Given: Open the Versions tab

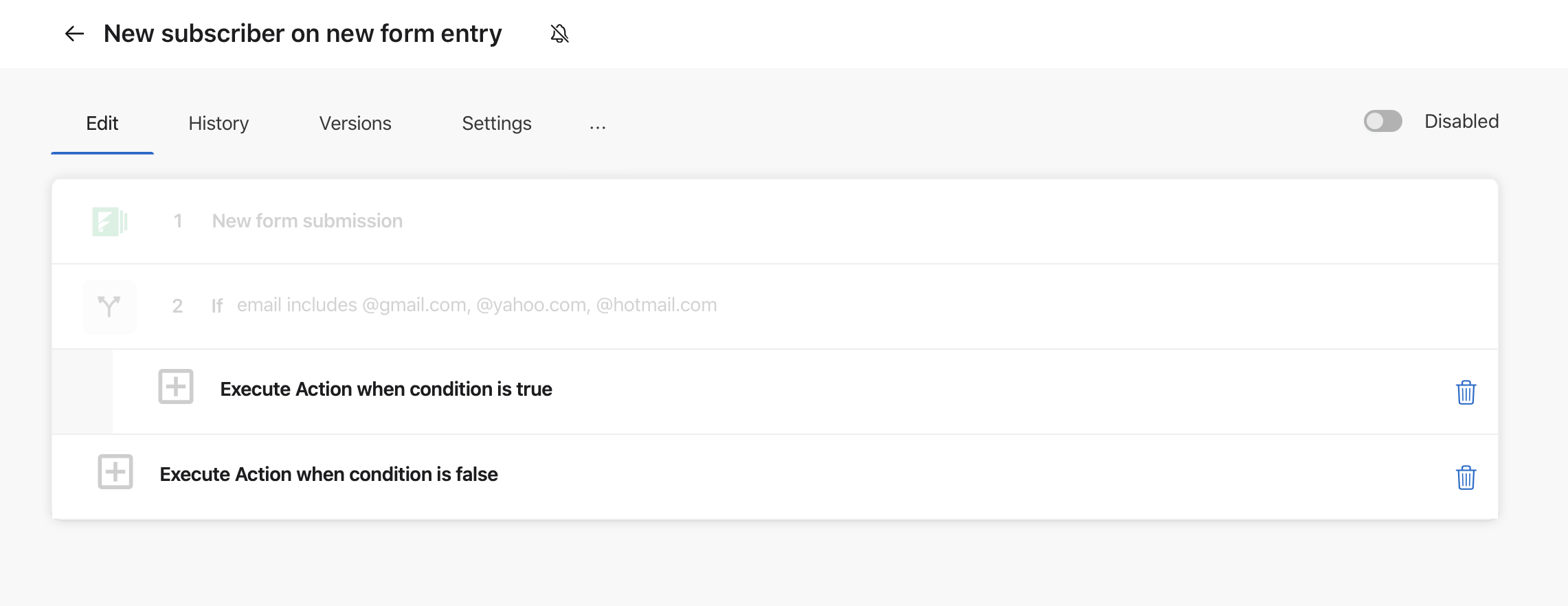Looking at the screenshot, I should tap(355, 124).
